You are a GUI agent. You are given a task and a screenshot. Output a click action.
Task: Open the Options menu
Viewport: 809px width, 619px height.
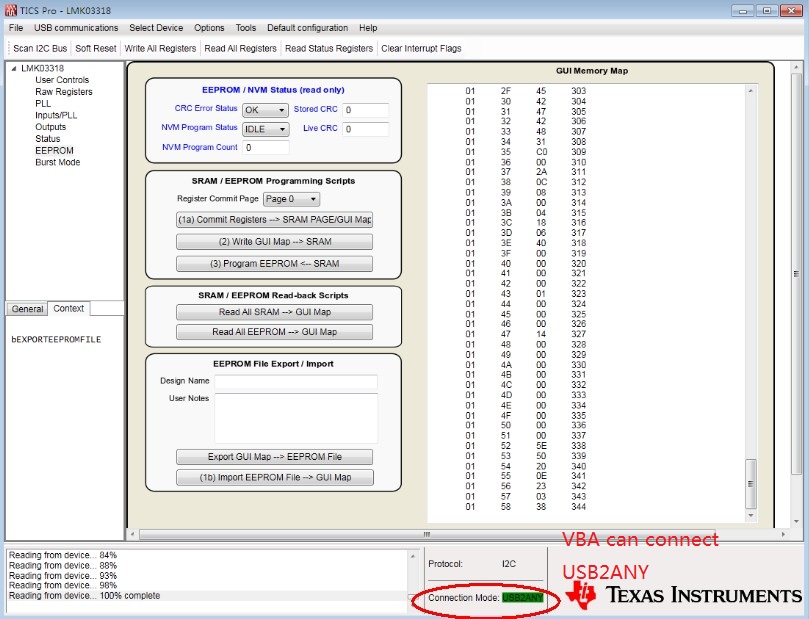pos(209,28)
